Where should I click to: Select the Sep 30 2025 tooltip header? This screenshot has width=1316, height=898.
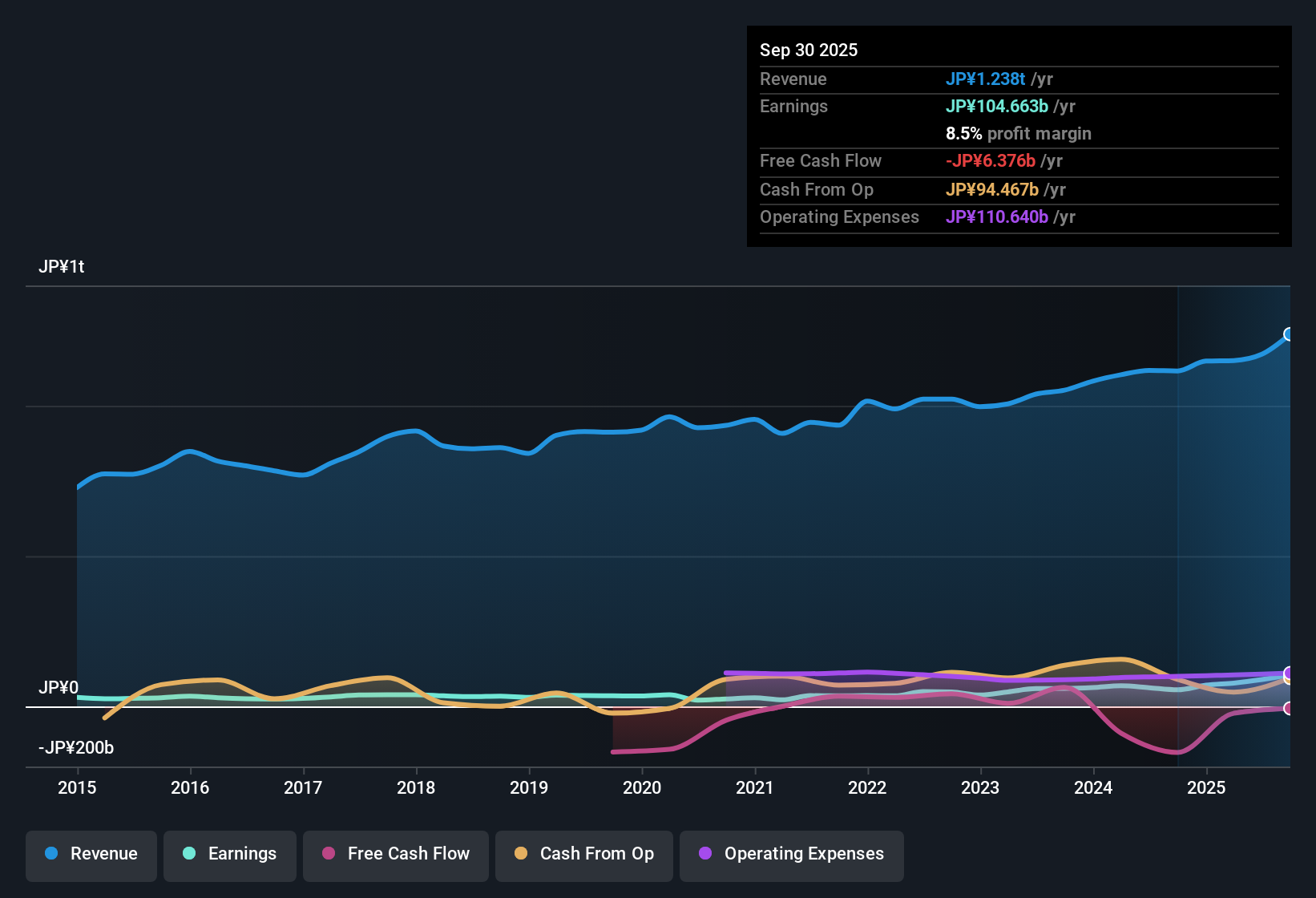pyautogui.click(x=809, y=50)
